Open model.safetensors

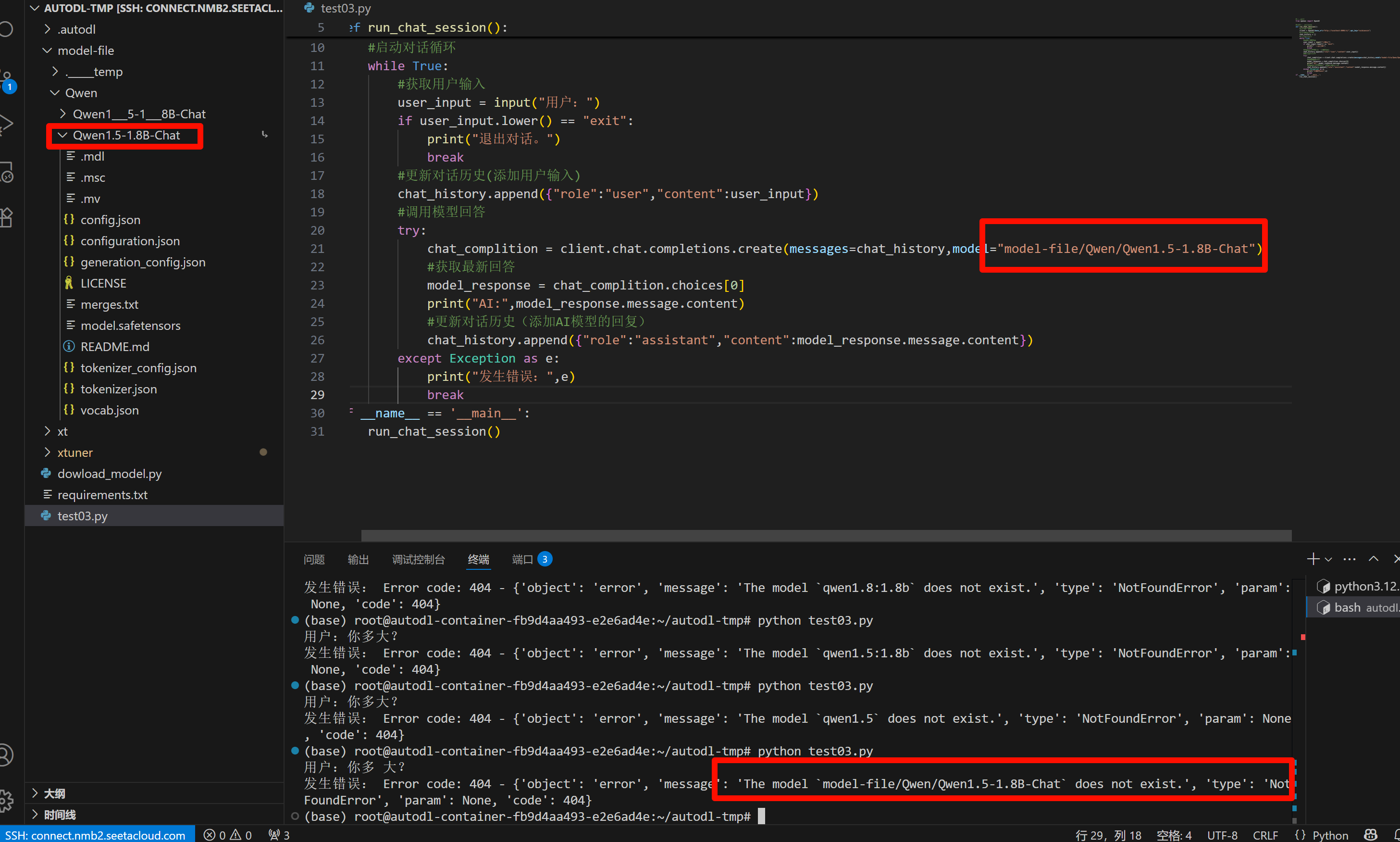(x=154, y=325)
